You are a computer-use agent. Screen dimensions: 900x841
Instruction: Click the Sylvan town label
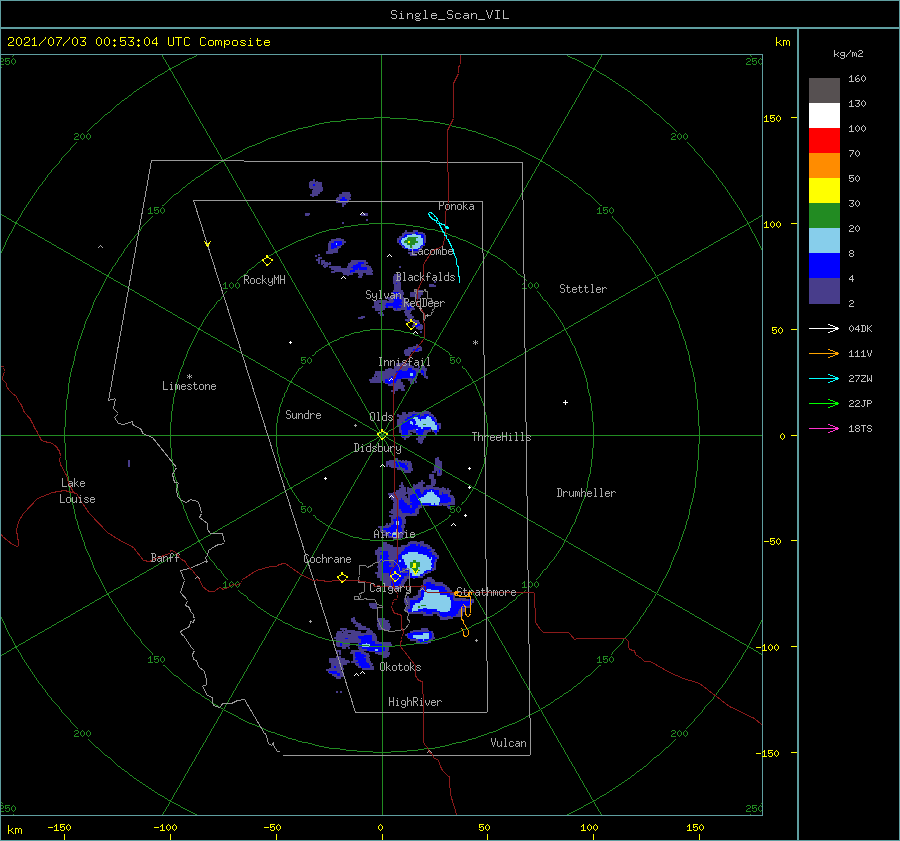pyautogui.click(x=383, y=295)
